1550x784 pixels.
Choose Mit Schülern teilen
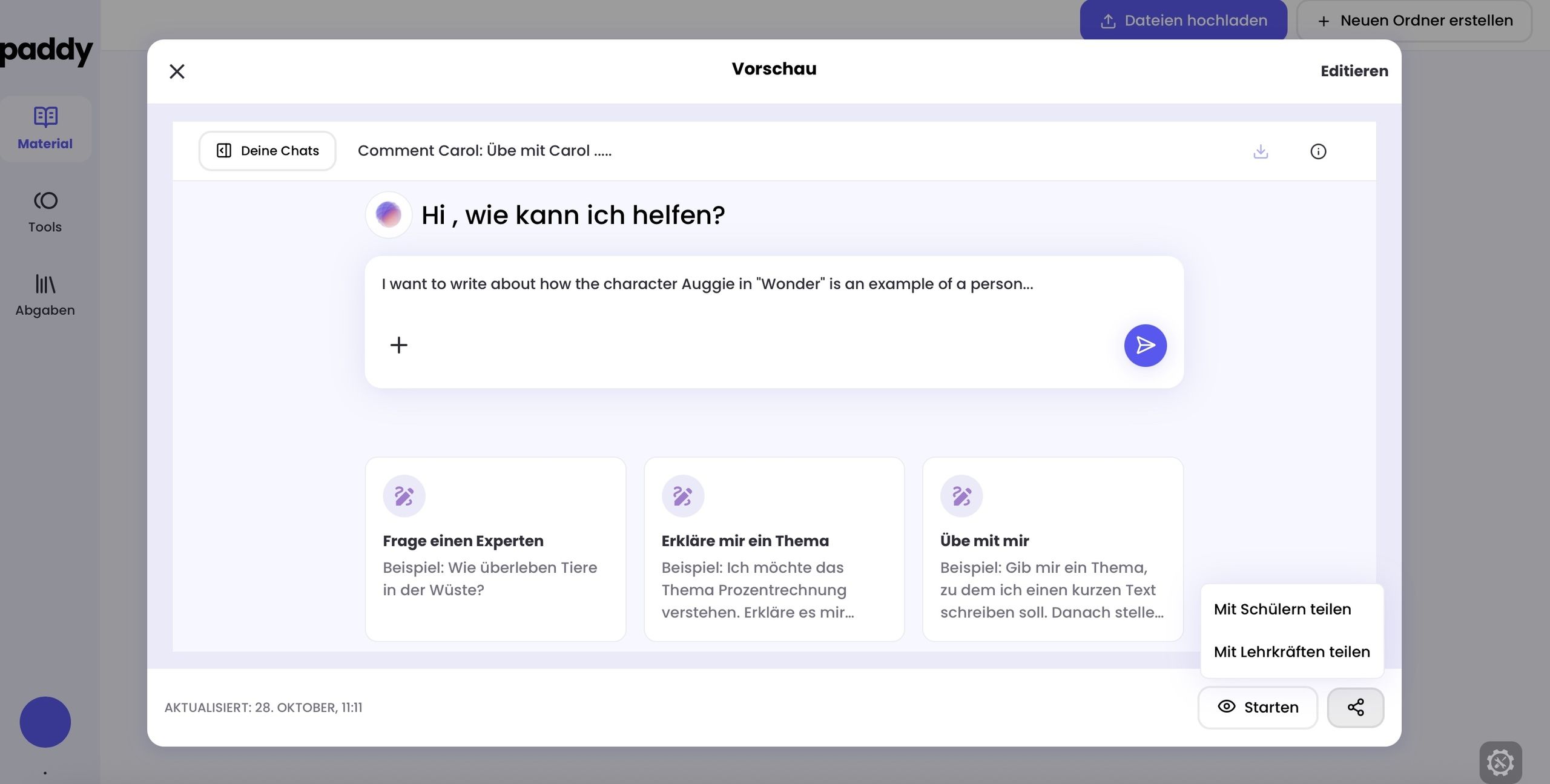1282,609
